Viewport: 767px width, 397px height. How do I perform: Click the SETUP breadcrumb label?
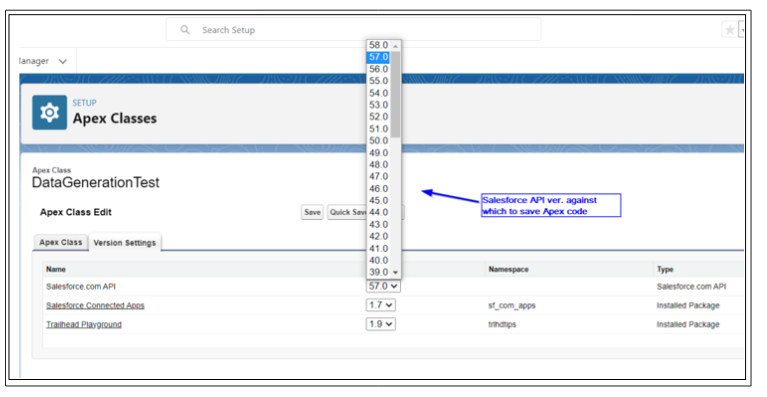pos(85,103)
